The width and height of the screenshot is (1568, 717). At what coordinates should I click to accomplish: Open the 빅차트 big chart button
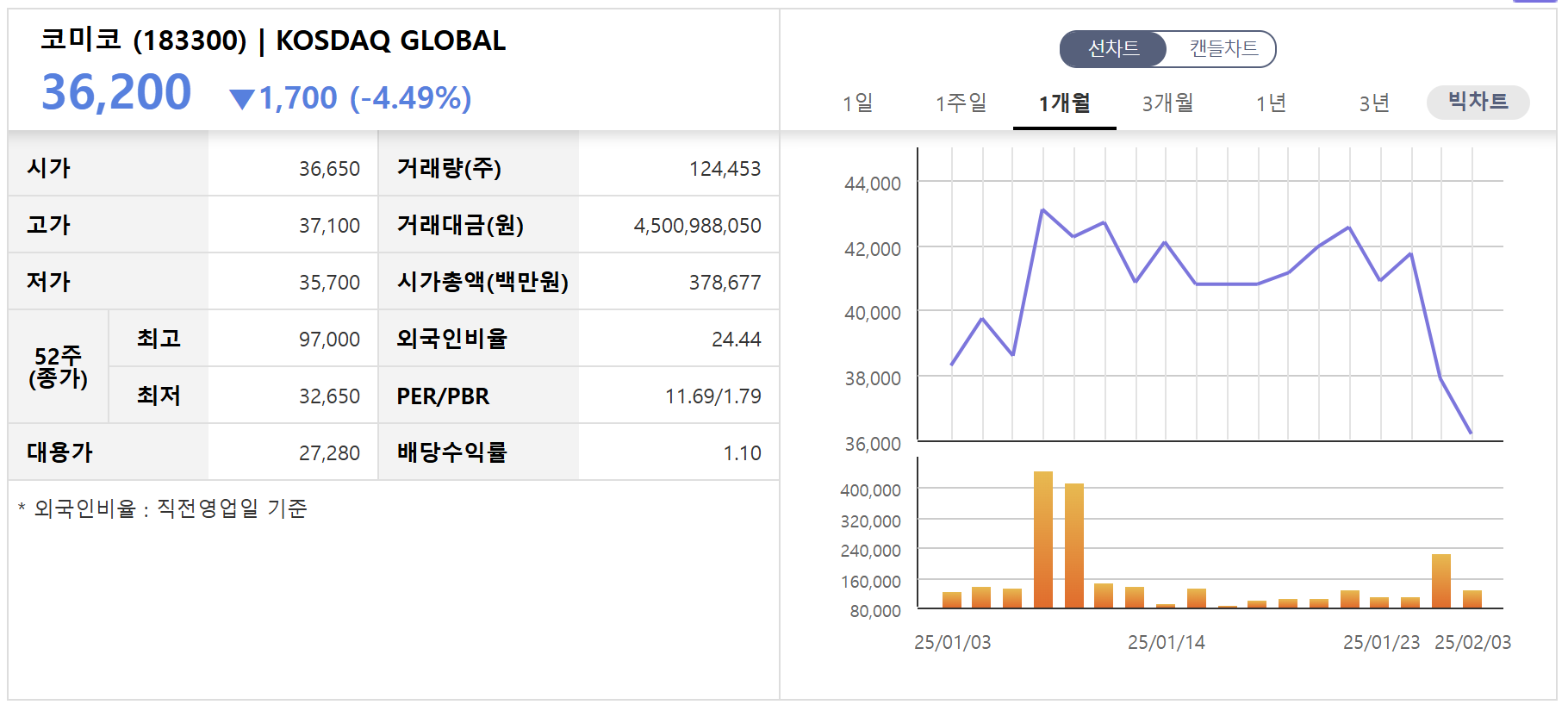point(1478,102)
